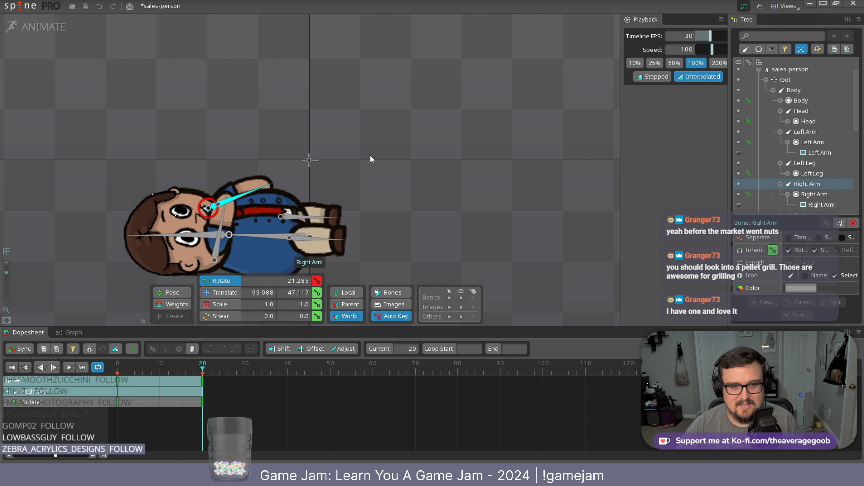Viewport: 864px width, 486px height.
Task: Enable Adjust key mode in dopesheet
Action: (343, 349)
